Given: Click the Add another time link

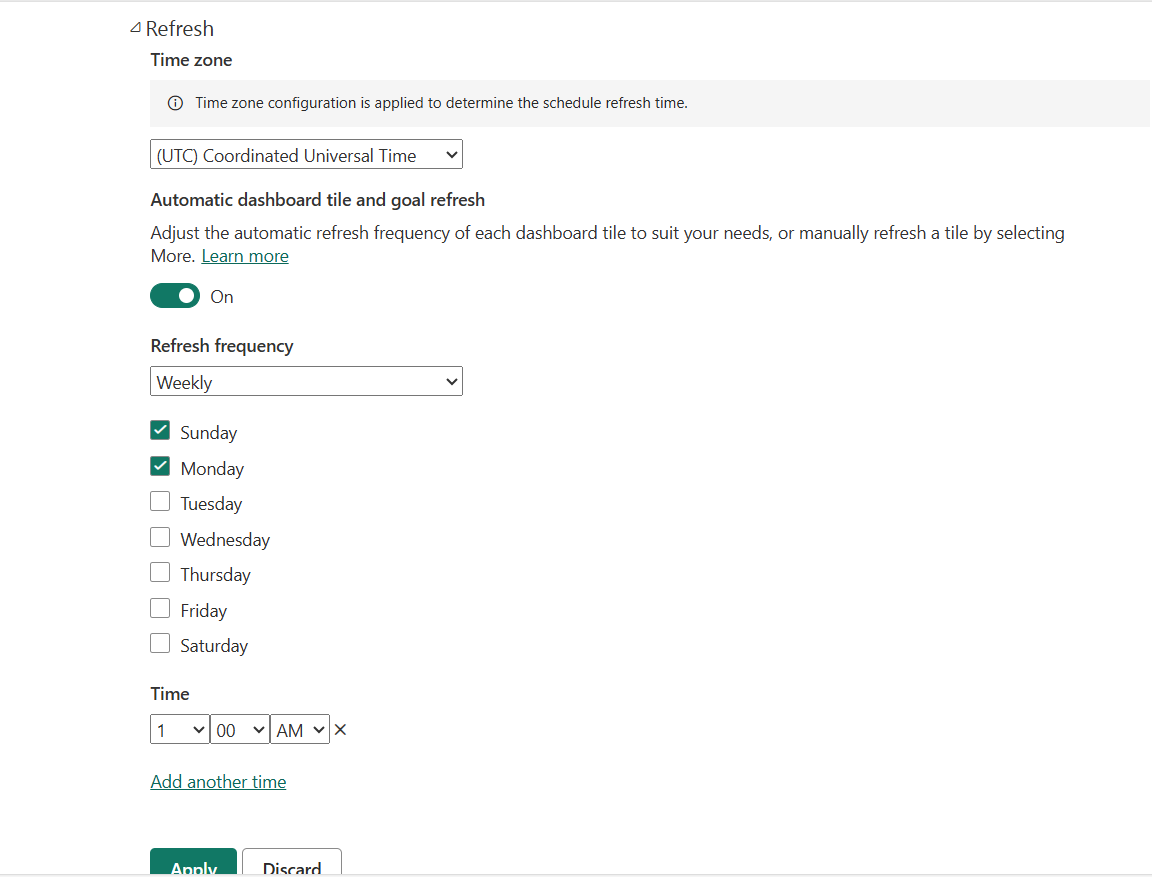Looking at the screenshot, I should pyautogui.click(x=218, y=782).
